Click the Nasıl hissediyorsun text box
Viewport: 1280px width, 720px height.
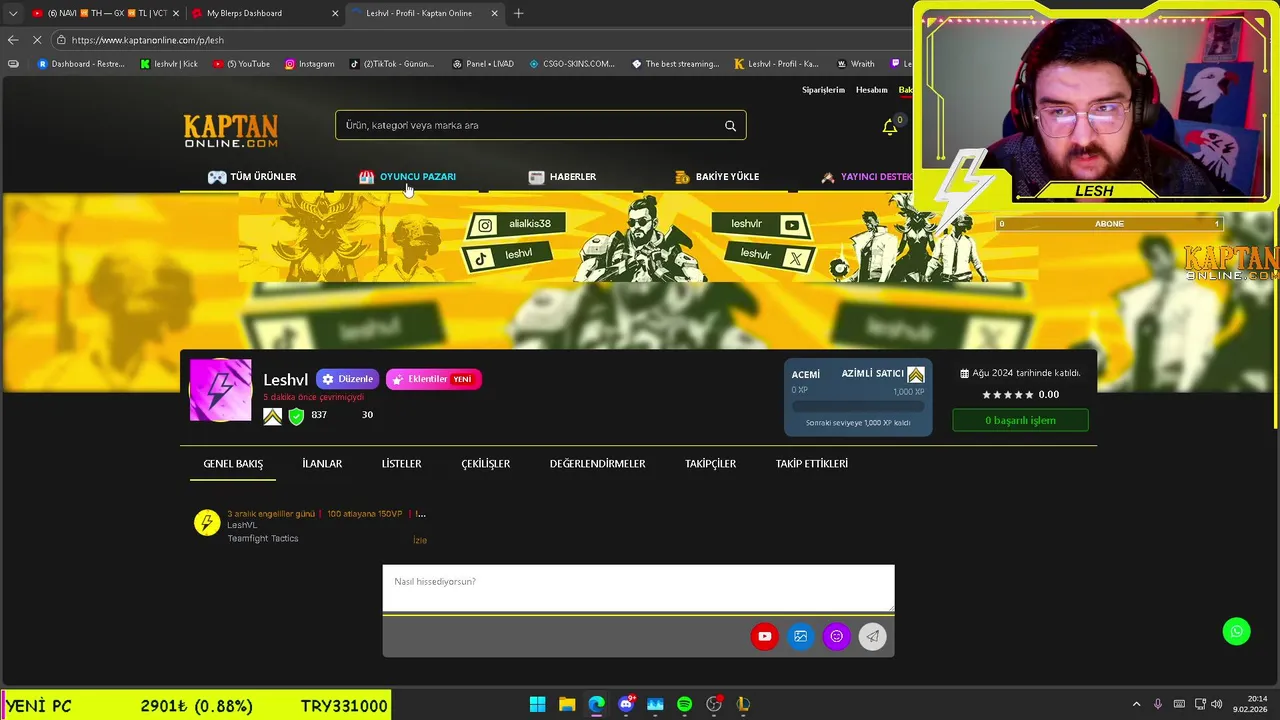coord(638,588)
